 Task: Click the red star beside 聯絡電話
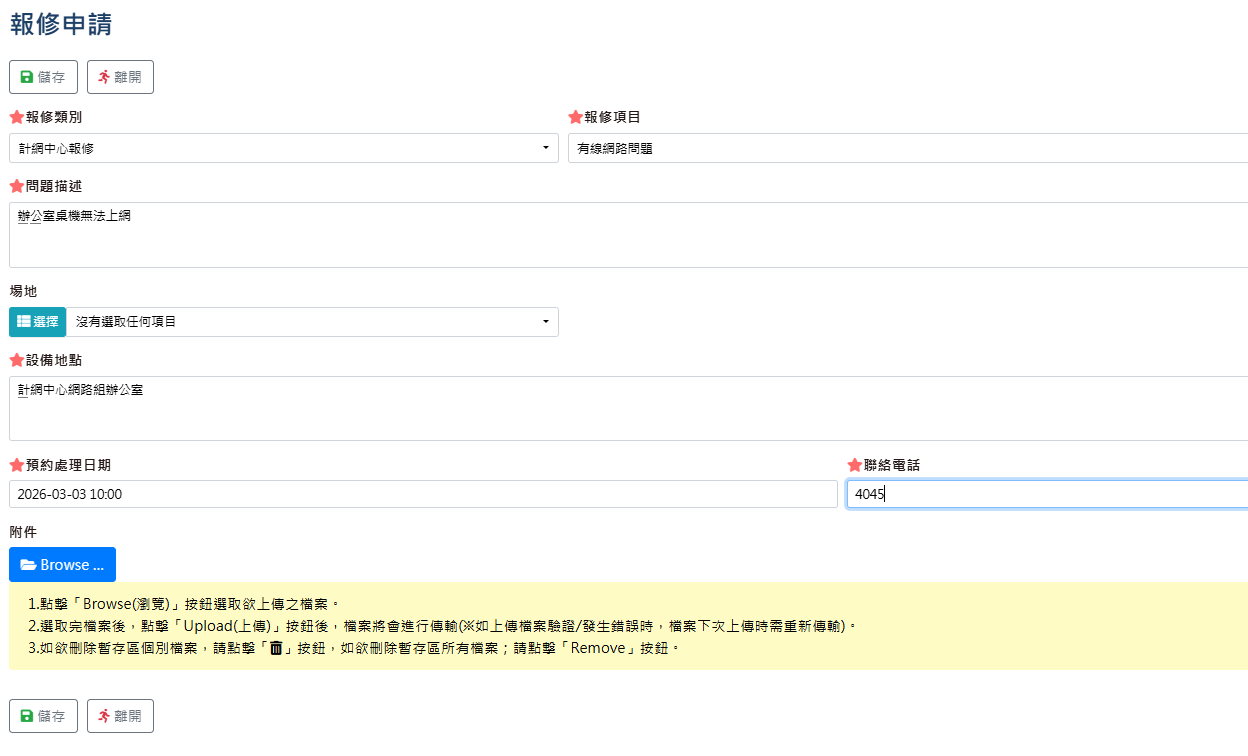coord(853,464)
